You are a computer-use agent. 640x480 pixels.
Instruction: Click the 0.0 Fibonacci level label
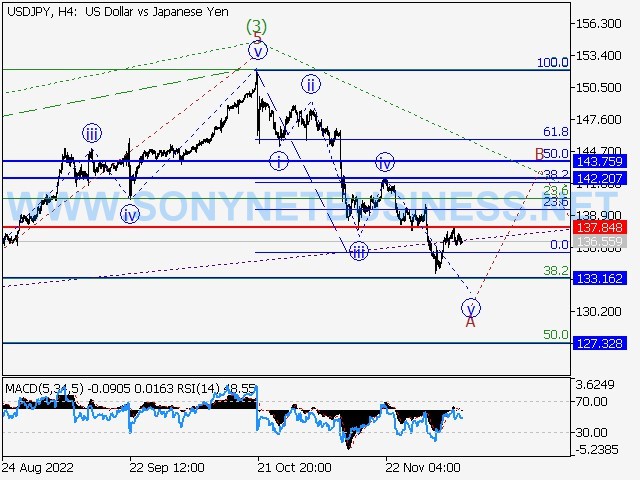[559, 244]
